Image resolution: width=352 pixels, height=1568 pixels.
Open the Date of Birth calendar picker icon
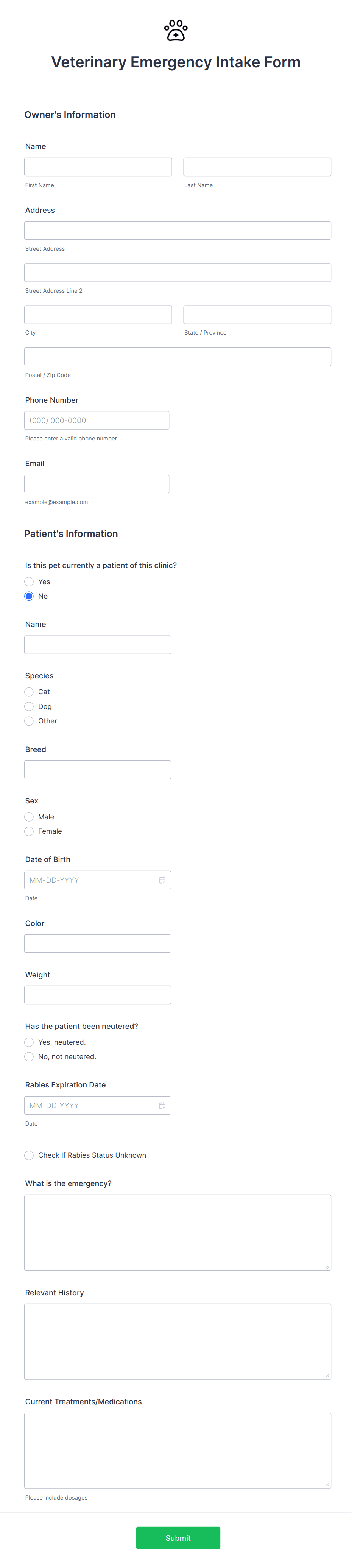pos(162,879)
